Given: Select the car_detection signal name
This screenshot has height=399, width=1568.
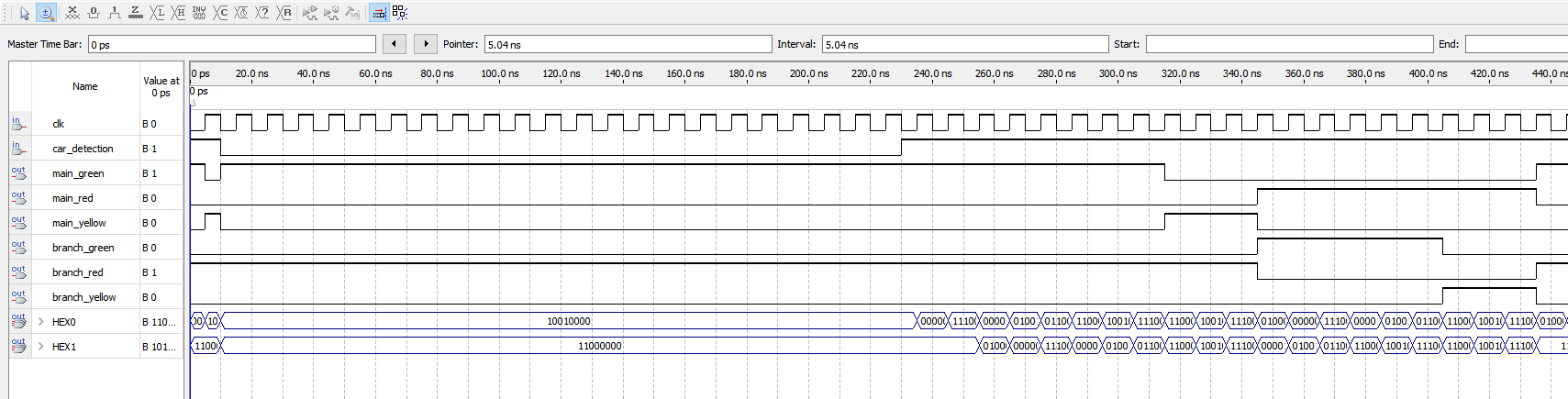Looking at the screenshot, I should pyautogui.click(x=83, y=149).
